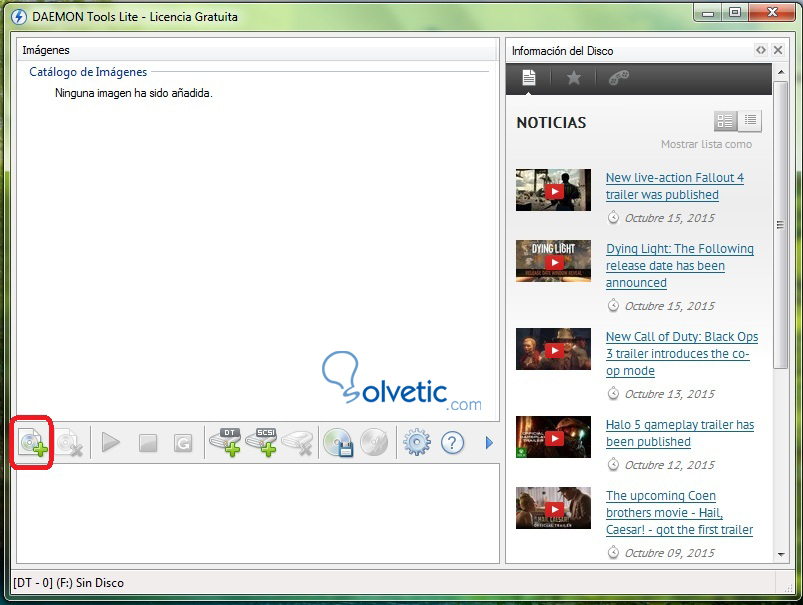
Task: Click the news panel scrollbar thumb
Action: coord(781,224)
